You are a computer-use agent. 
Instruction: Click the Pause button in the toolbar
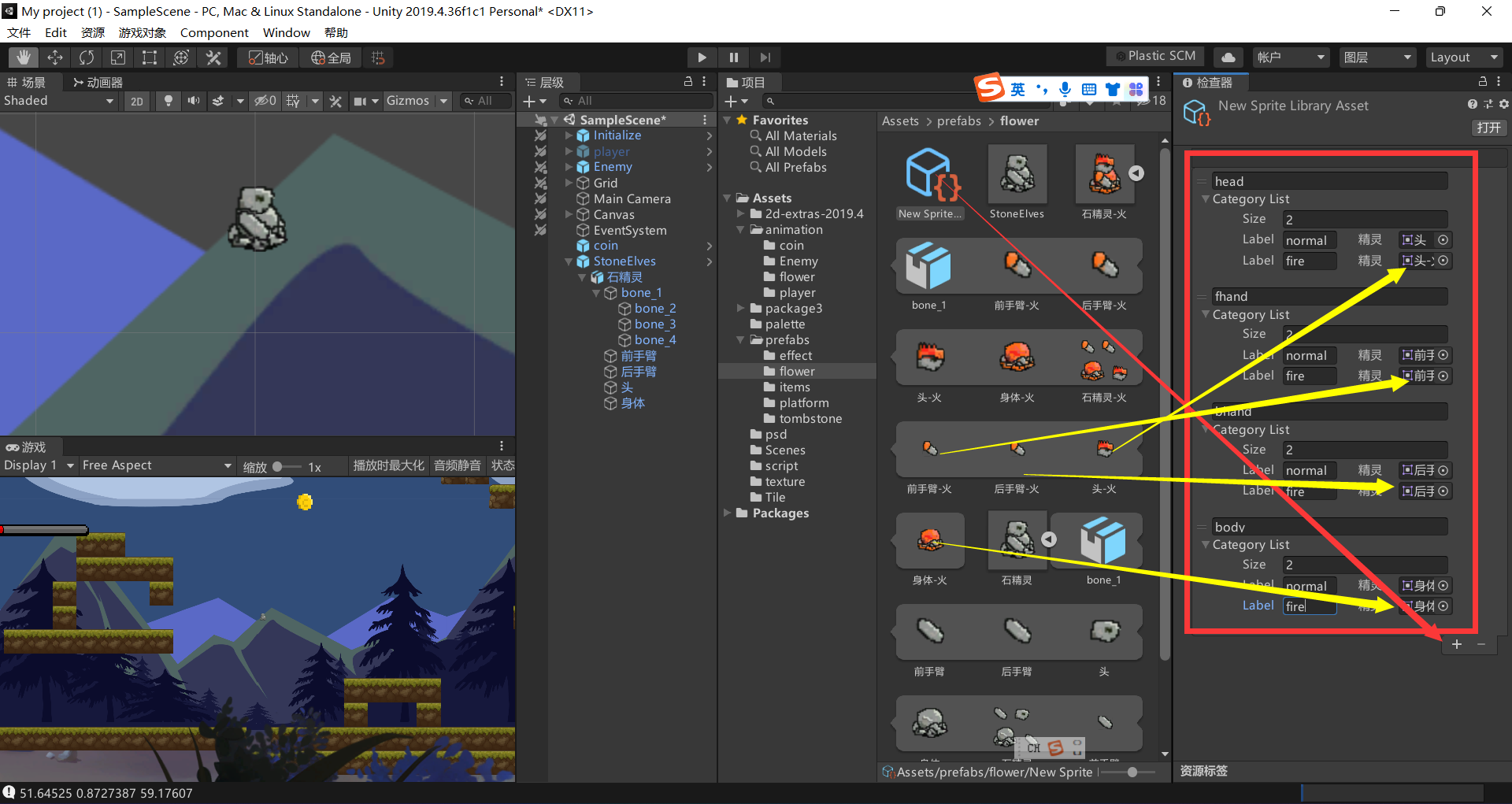[733, 57]
